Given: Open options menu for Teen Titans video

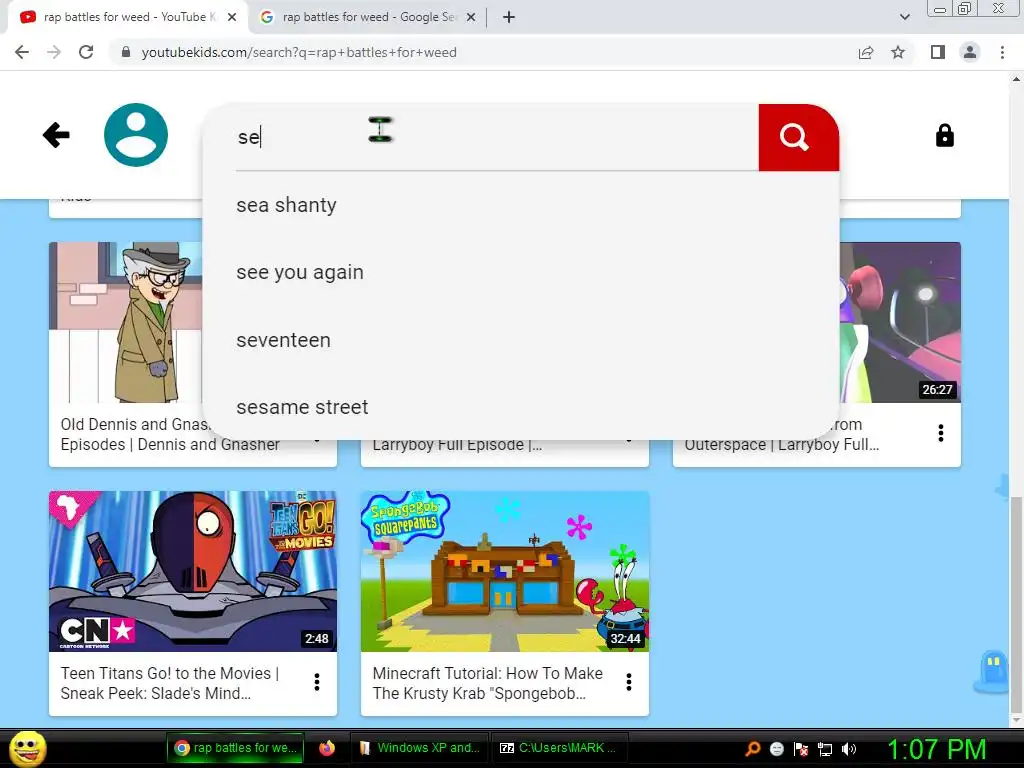Looking at the screenshot, I should point(317,682).
